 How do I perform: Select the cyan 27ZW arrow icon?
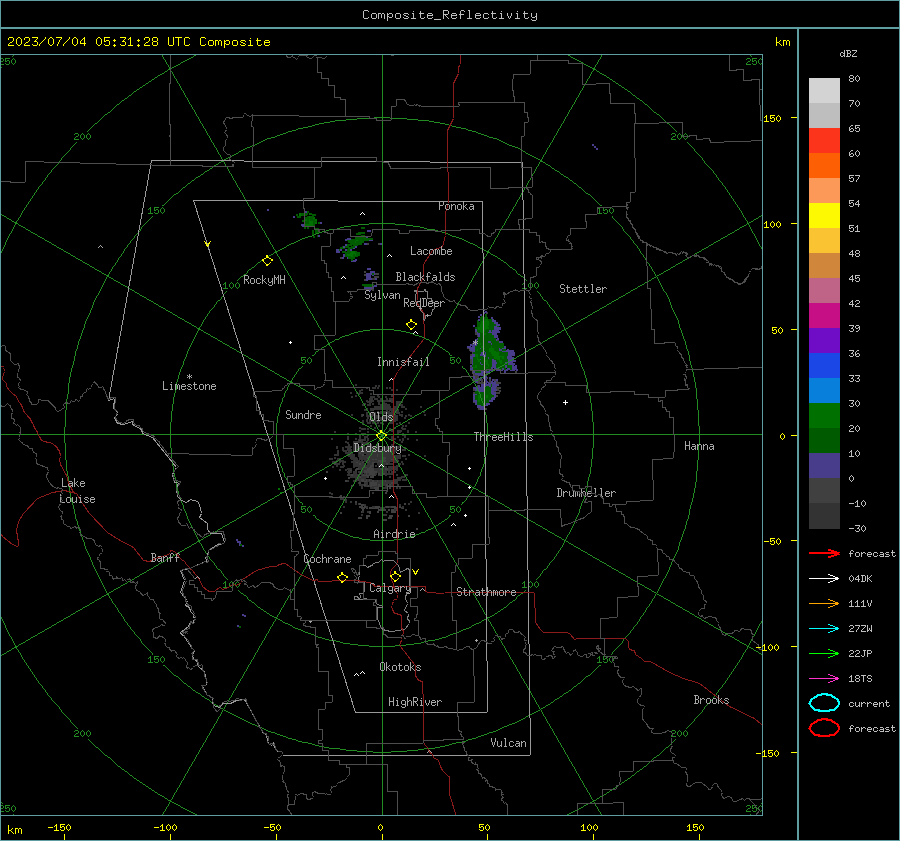[x=824, y=629]
